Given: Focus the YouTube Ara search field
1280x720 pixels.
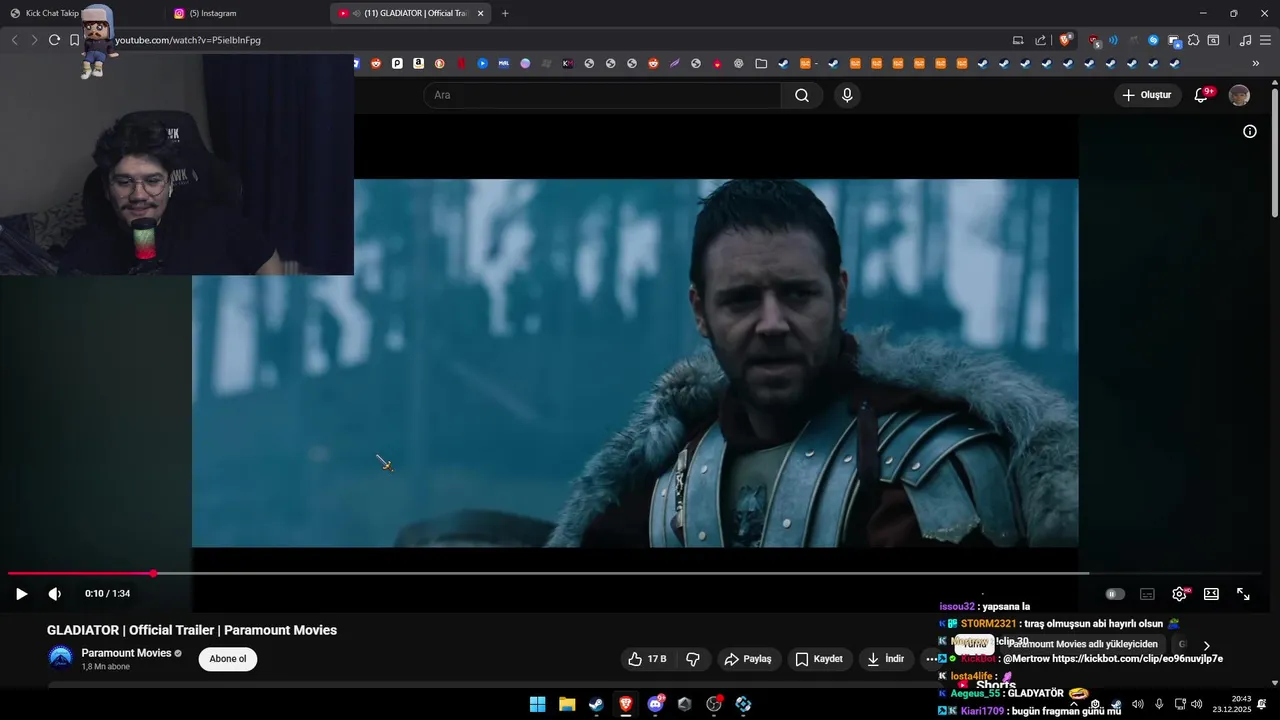Looking at the screenshot, I should (x=603, y=95).
